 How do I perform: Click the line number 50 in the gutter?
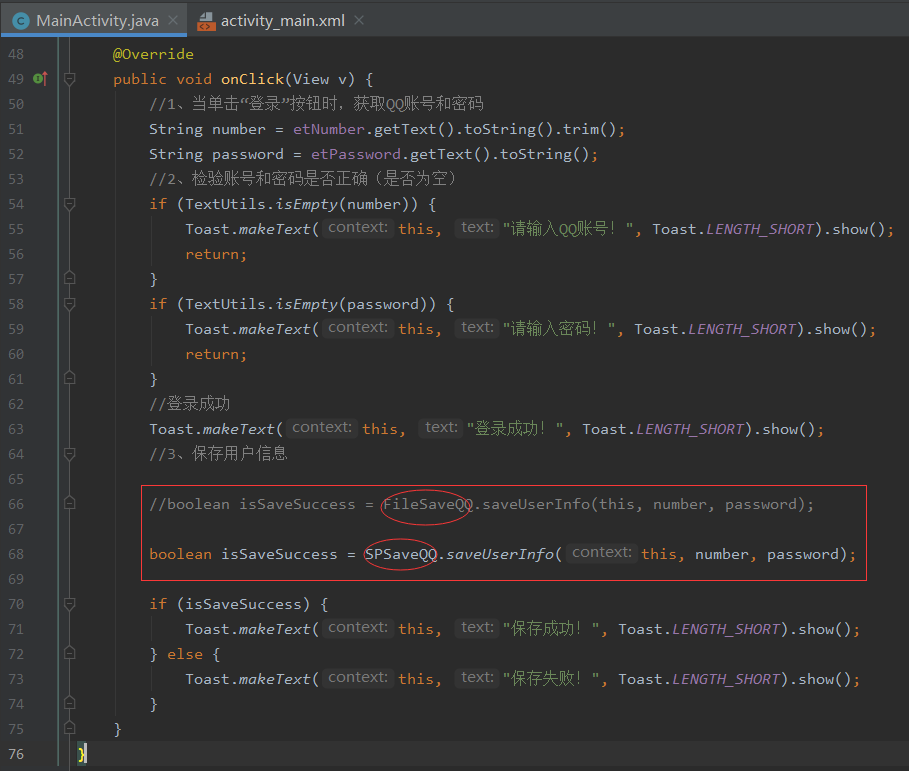[x=17, y=103]
